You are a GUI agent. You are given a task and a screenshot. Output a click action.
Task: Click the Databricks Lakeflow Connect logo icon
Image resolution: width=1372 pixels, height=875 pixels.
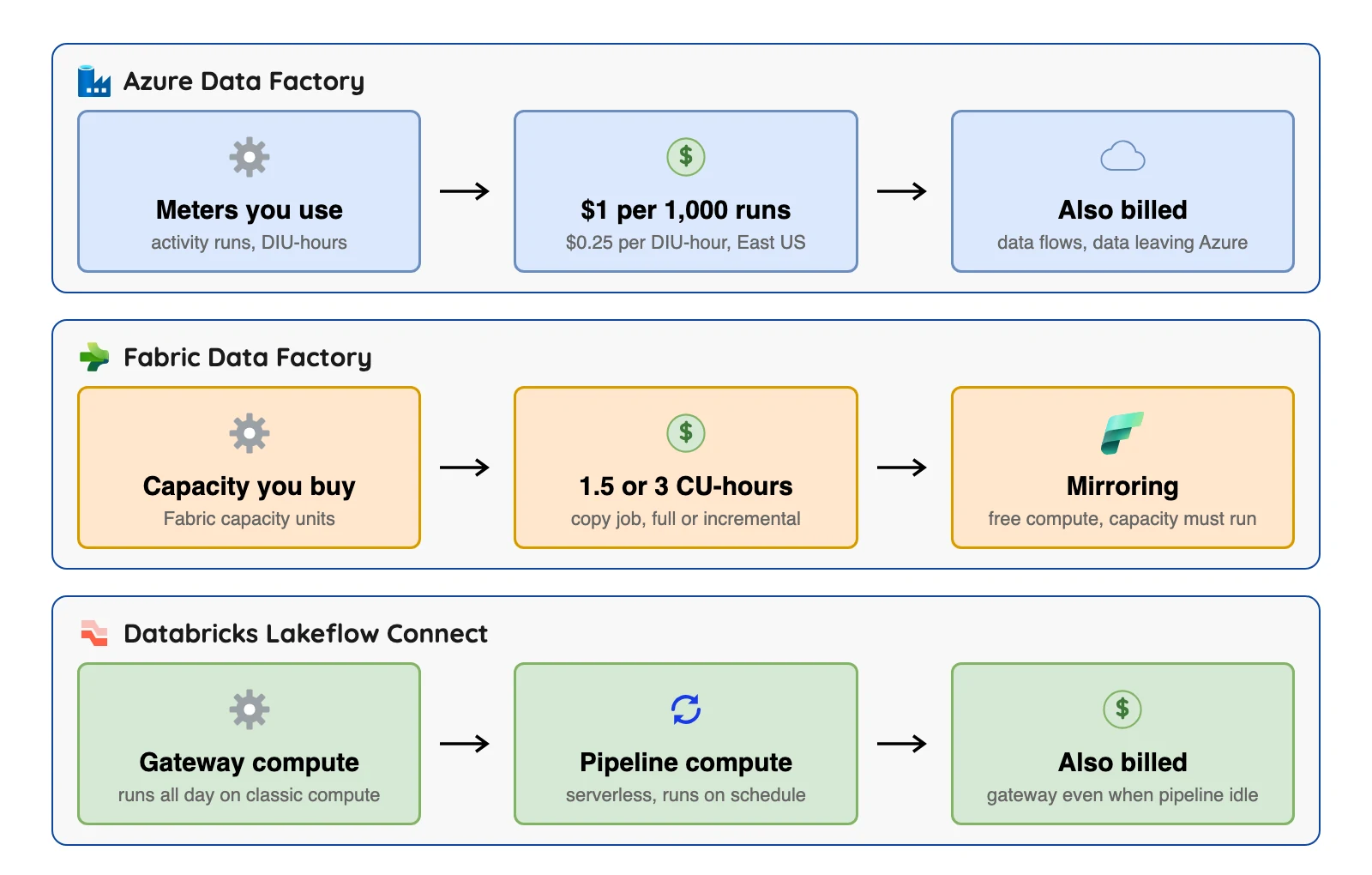[94, 633]
